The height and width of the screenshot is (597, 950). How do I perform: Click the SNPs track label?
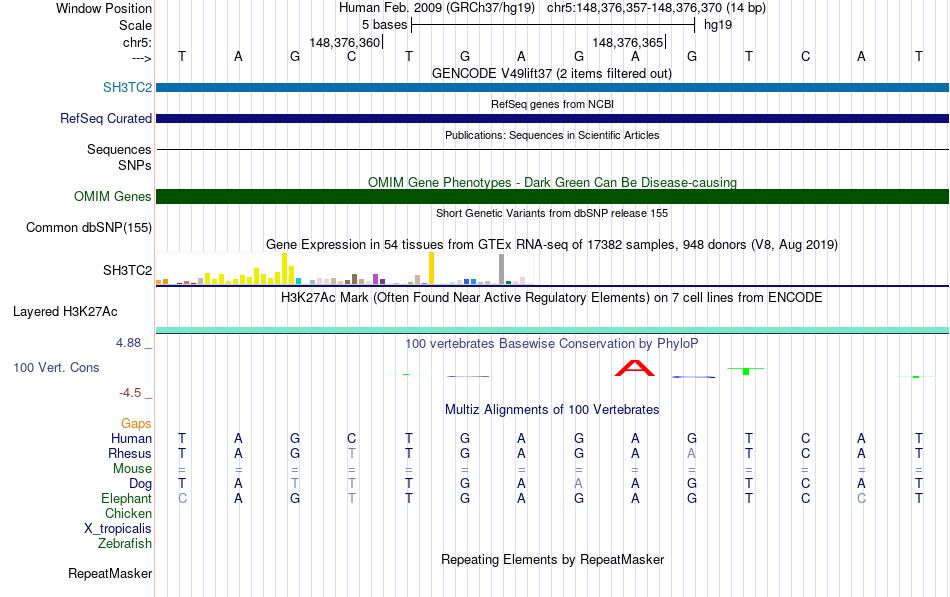pos(135,165)
